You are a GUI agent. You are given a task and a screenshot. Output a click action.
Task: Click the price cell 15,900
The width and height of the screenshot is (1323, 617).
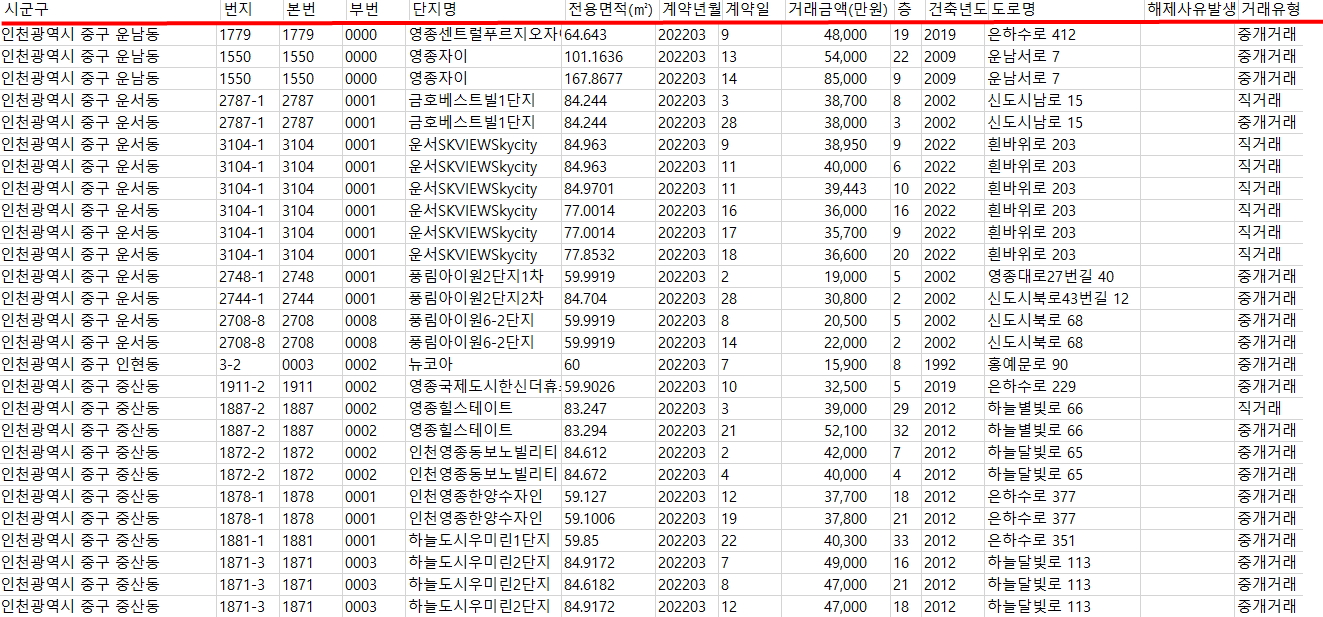coord(846,365)
